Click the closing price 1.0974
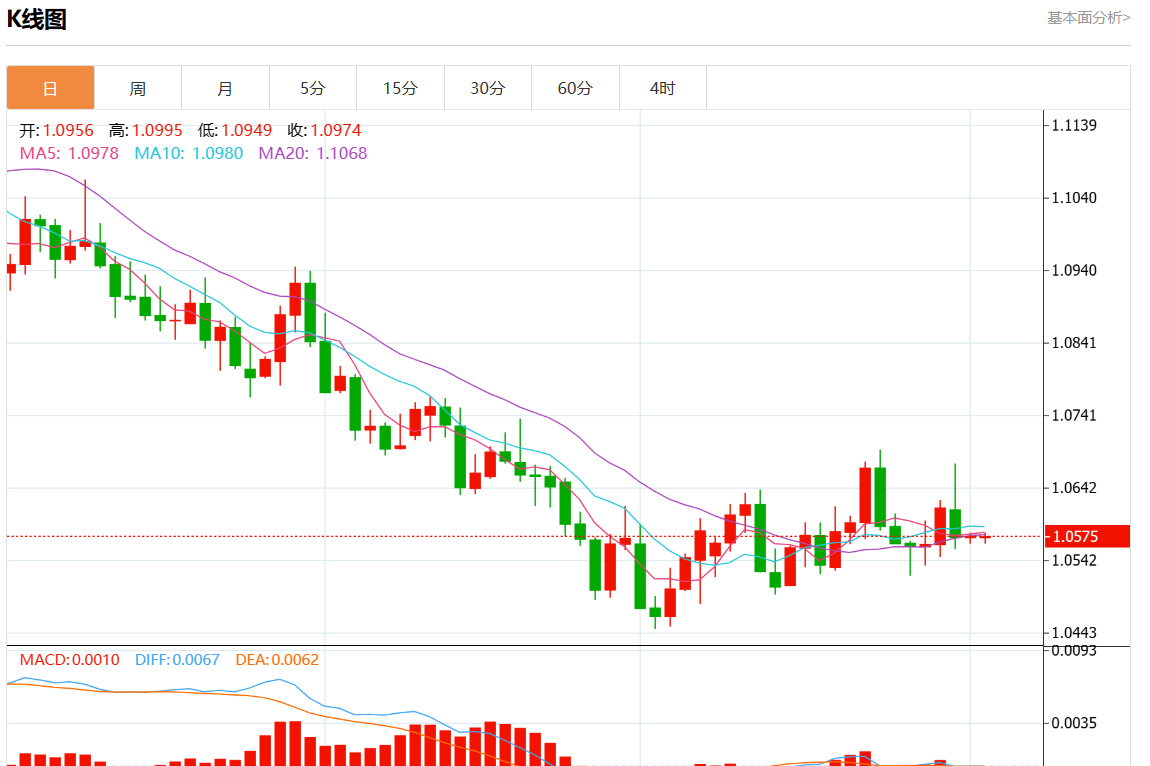Screen dimensions: 1150x766 click(x=336, y=131)
